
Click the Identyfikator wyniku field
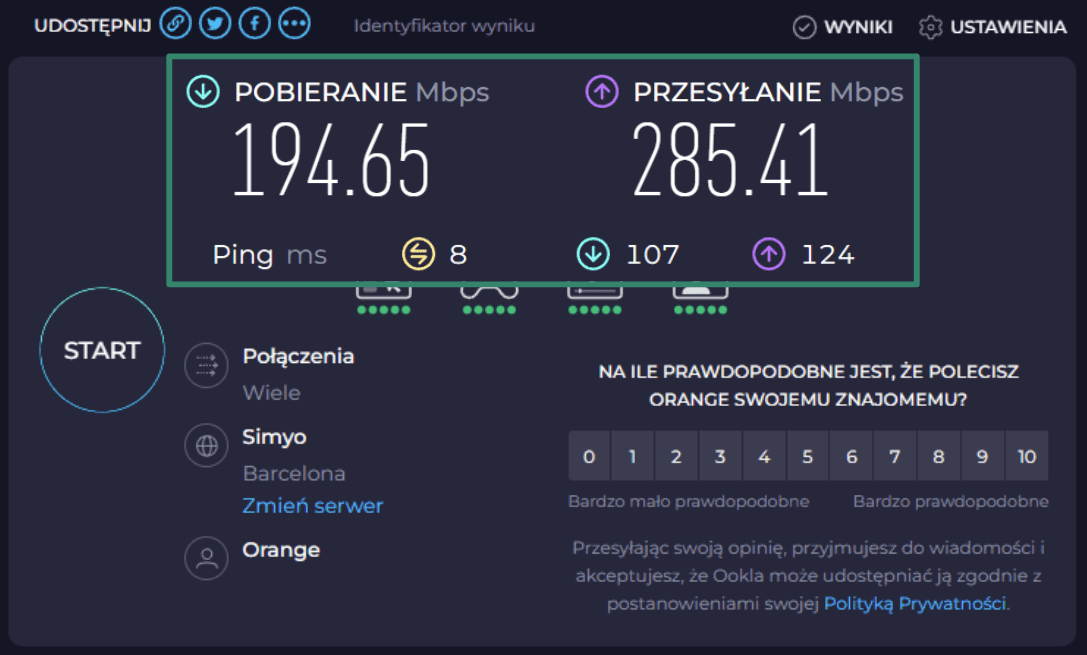(x=445, y=26)
